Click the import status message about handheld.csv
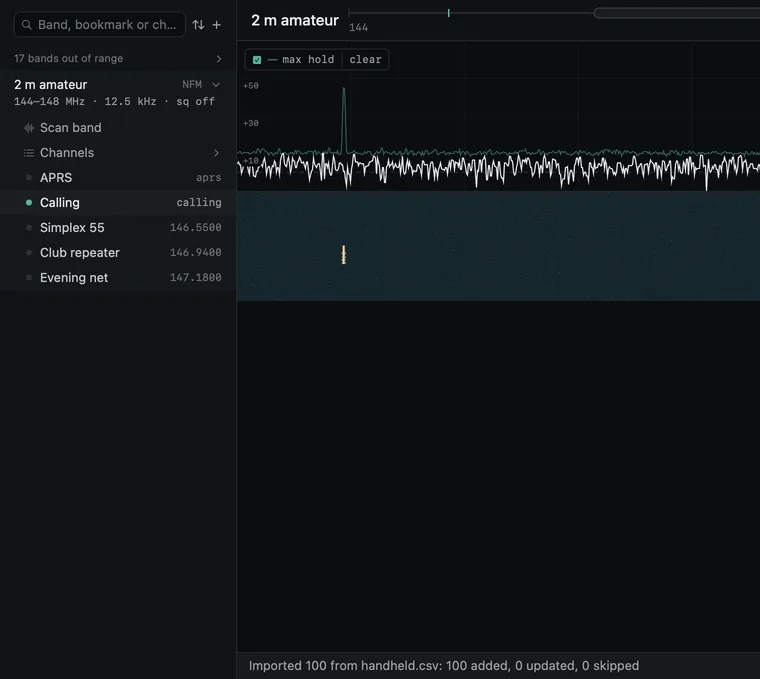 click(444, 666)
